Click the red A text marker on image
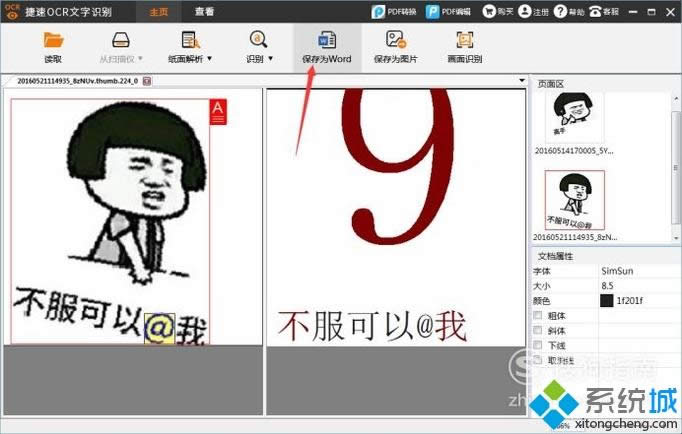Viewport: 682px width, 434px height. (219, 112)
